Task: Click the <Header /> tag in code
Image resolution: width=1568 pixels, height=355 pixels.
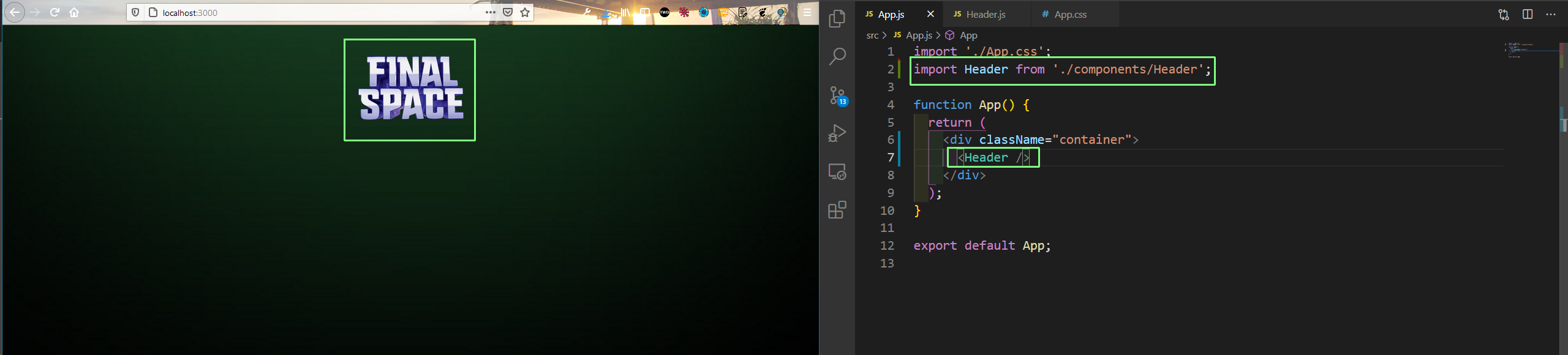Action: coord(993,158)
